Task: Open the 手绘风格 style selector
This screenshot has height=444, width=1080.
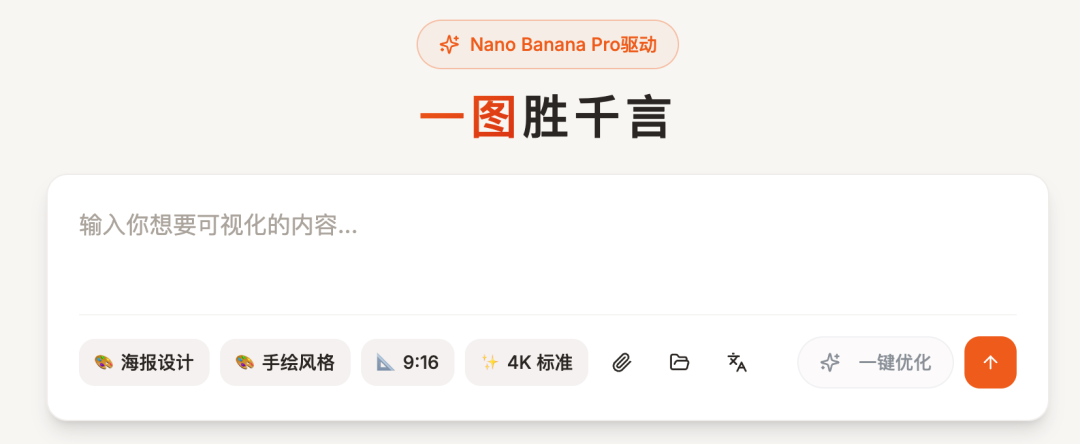Action: (x=285, y=362)
